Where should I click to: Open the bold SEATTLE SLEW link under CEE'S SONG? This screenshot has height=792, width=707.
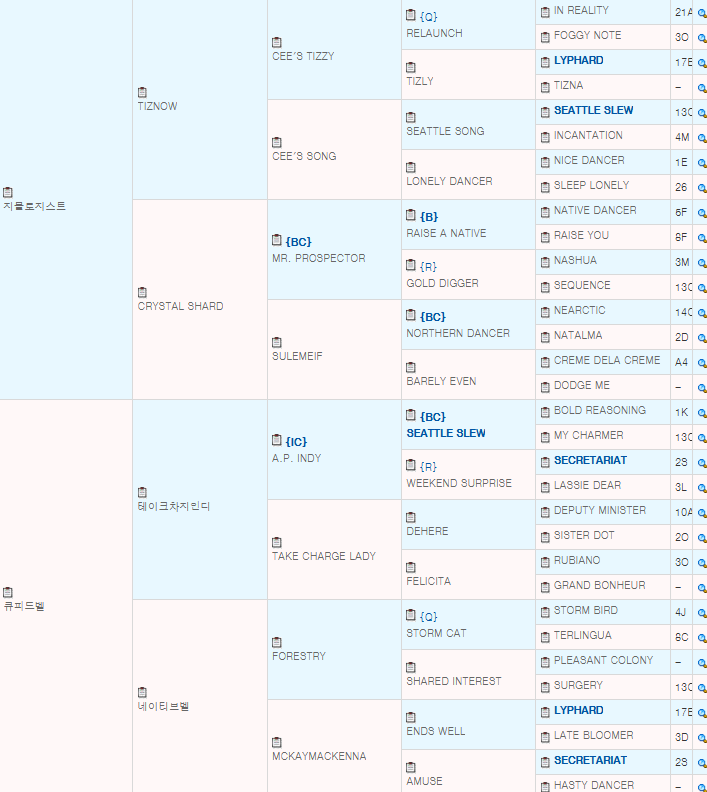coord(593,110)
